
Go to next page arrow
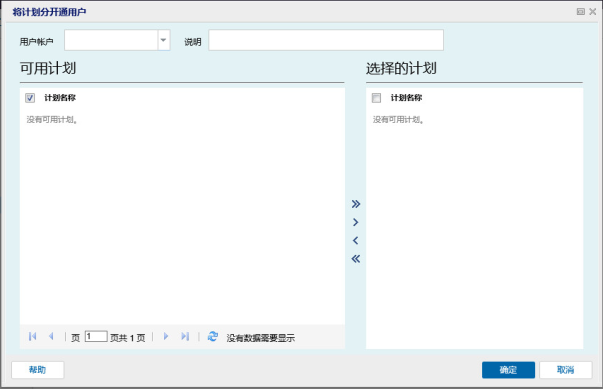click(166, 337)
